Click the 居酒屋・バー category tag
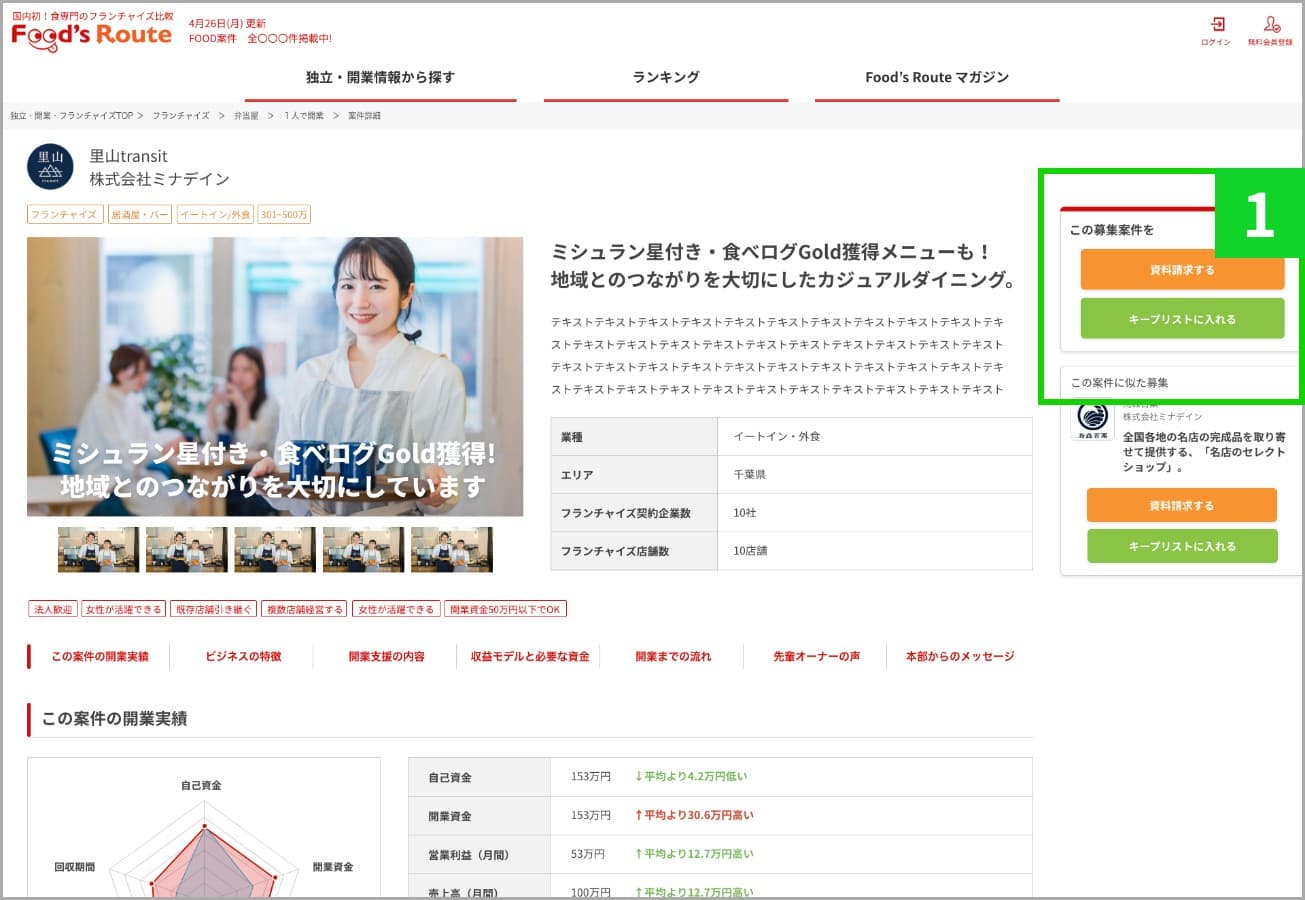1305x900 pixels. tap(140, 214)
